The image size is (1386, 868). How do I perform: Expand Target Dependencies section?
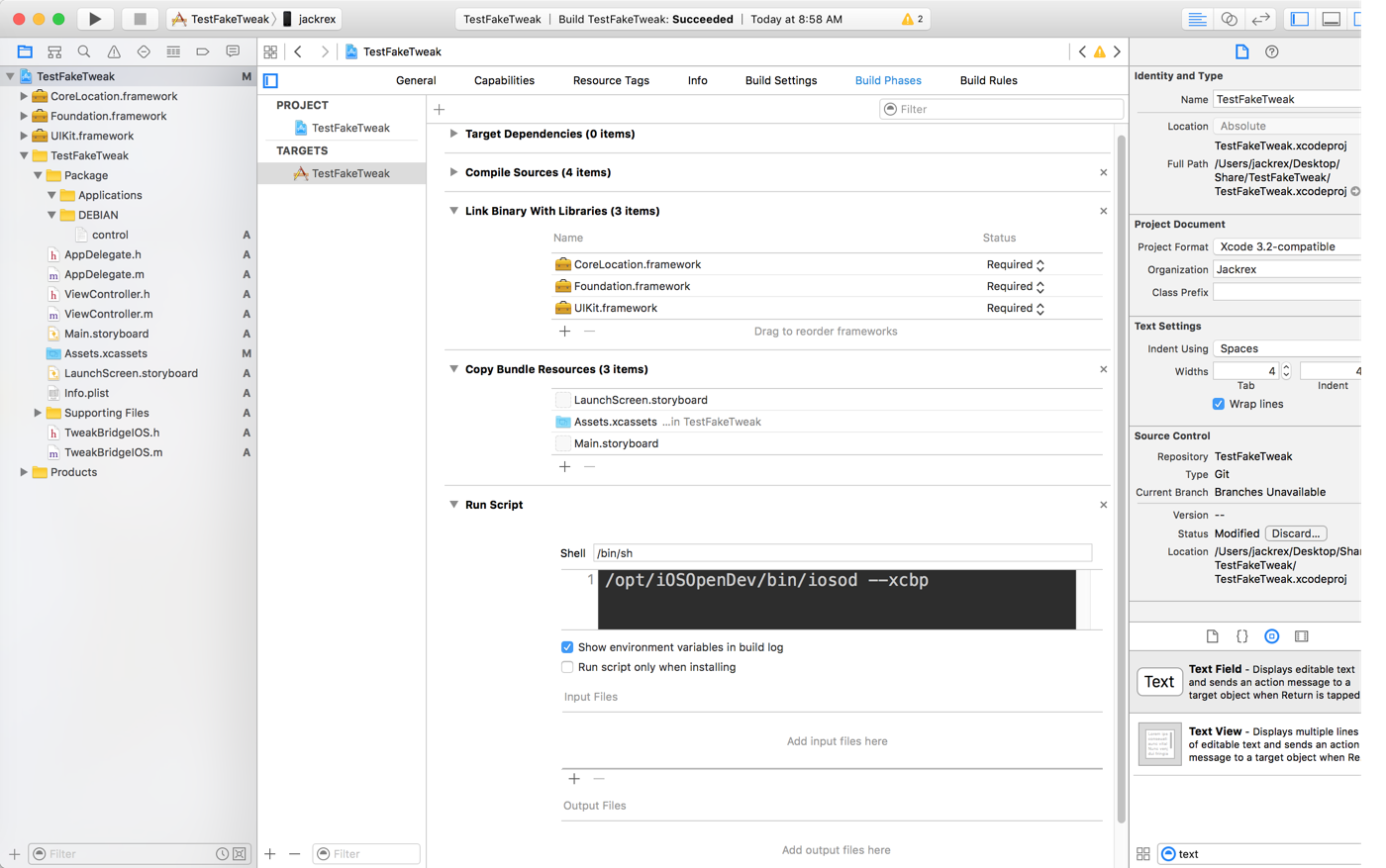(x=453, y=134)
